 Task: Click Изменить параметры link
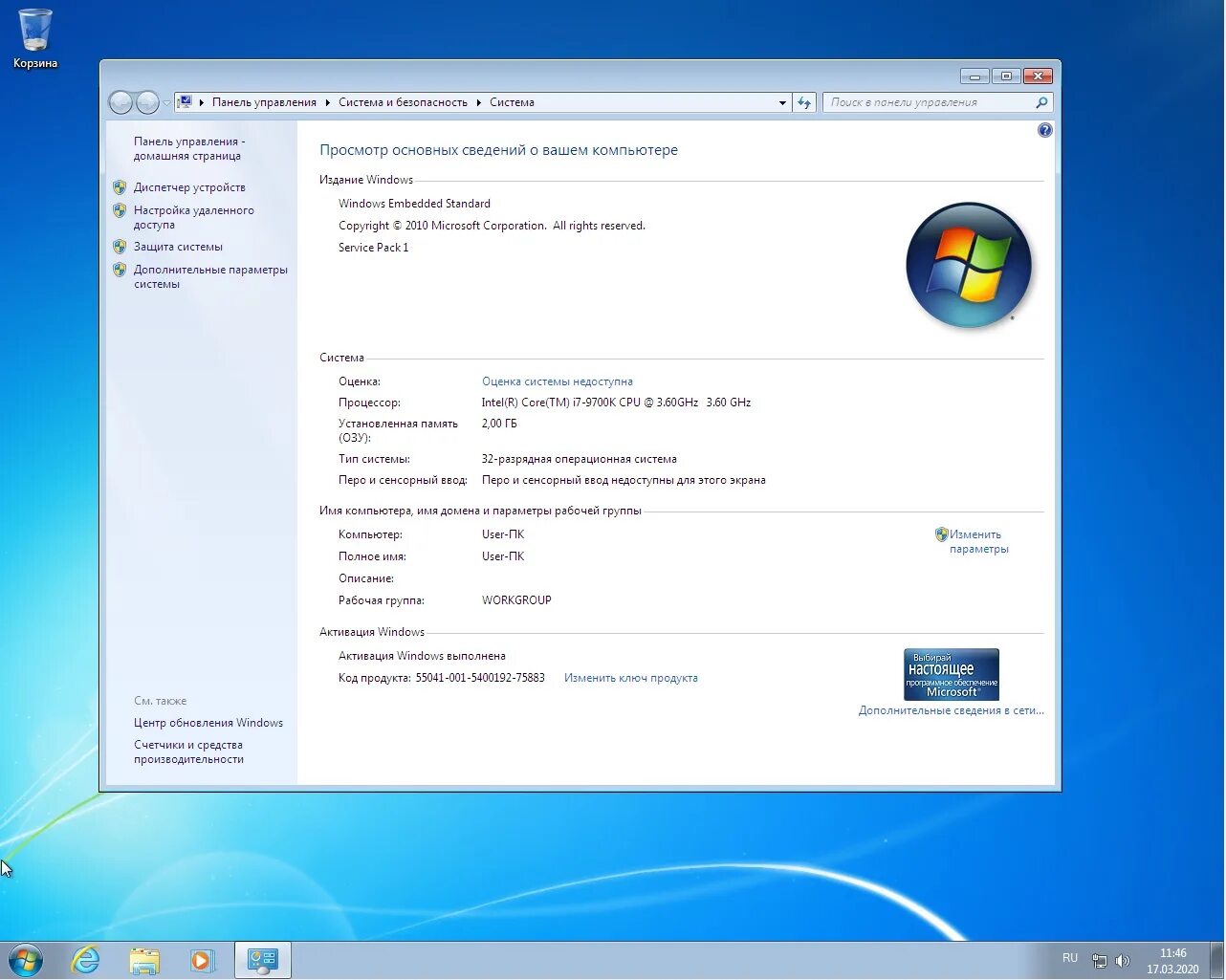(x=978, y=541)
